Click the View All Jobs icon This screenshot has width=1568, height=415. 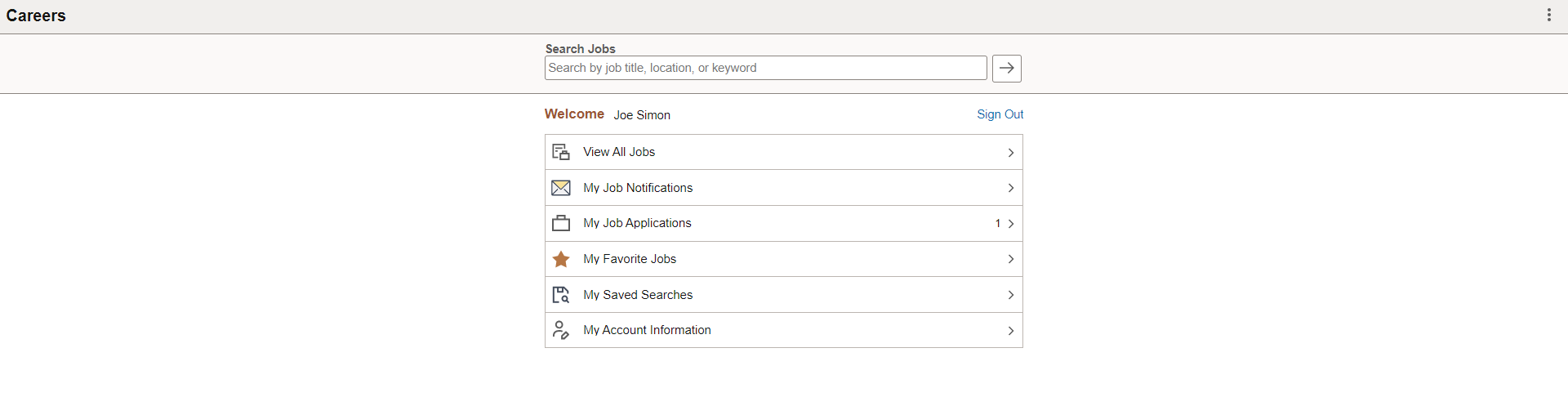561,152
